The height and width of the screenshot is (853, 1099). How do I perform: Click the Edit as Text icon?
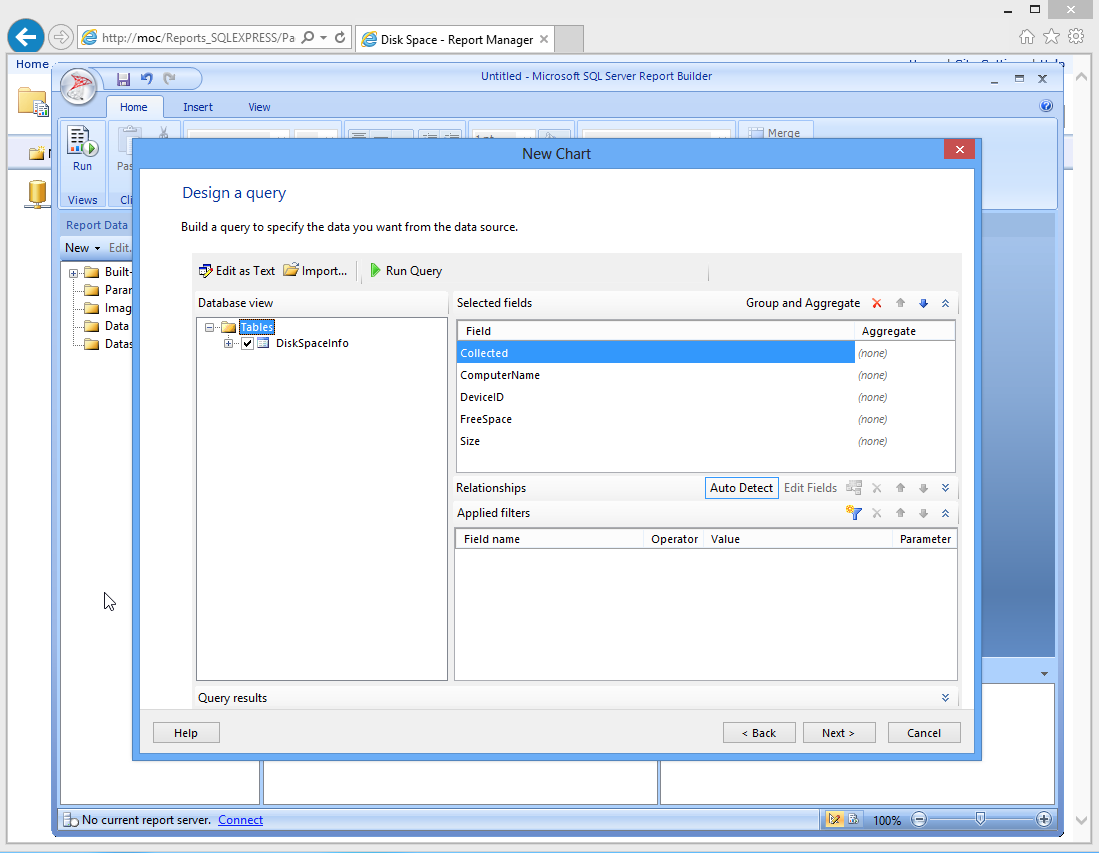tap(206, 271)
